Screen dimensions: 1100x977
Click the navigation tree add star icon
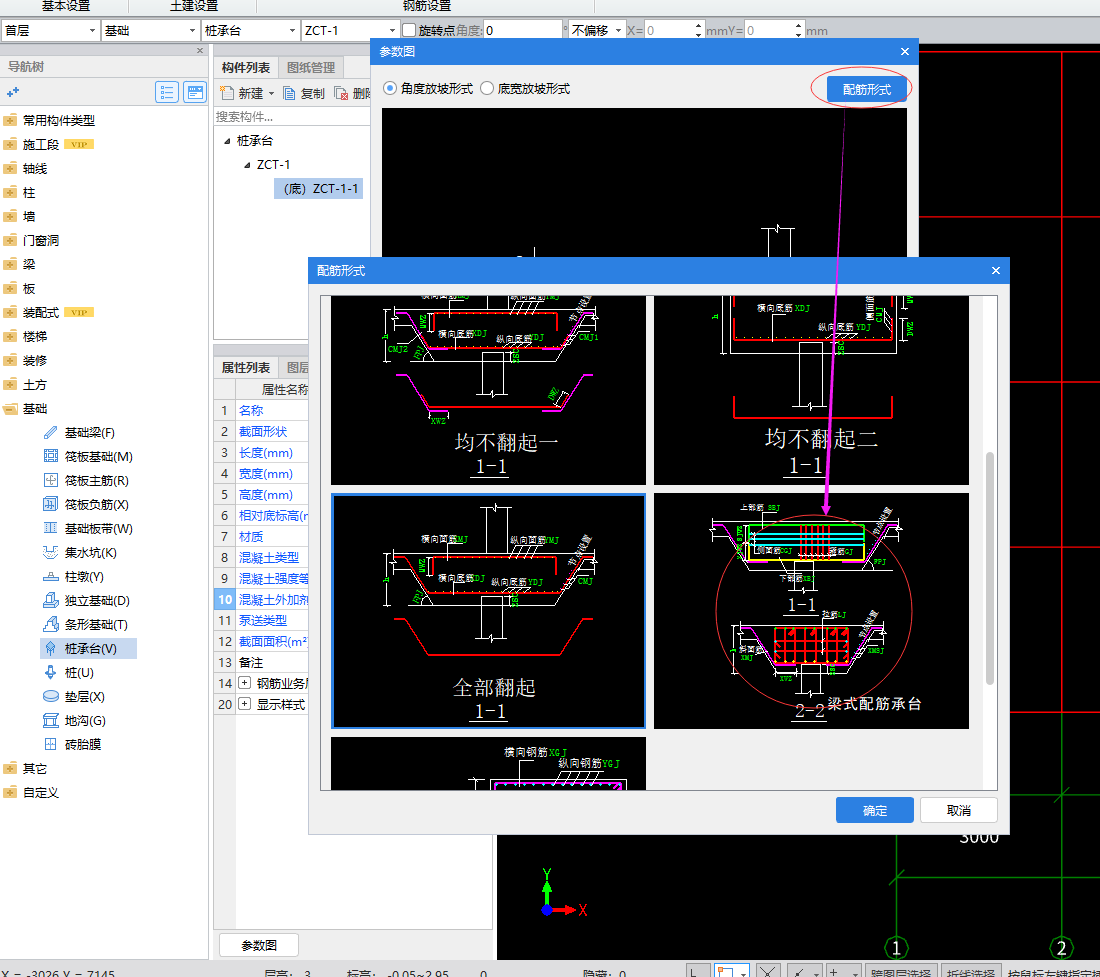click(13, 92)
